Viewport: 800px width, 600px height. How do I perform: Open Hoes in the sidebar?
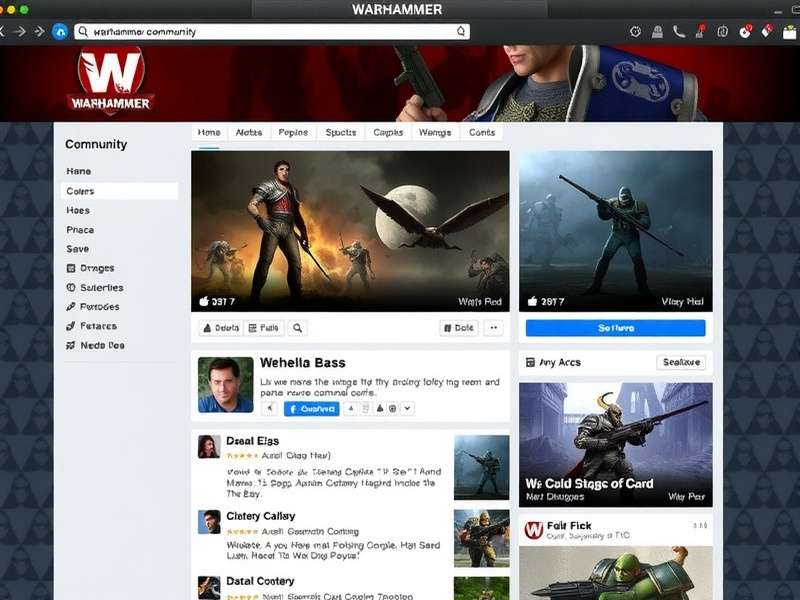[x=78, y=210]
